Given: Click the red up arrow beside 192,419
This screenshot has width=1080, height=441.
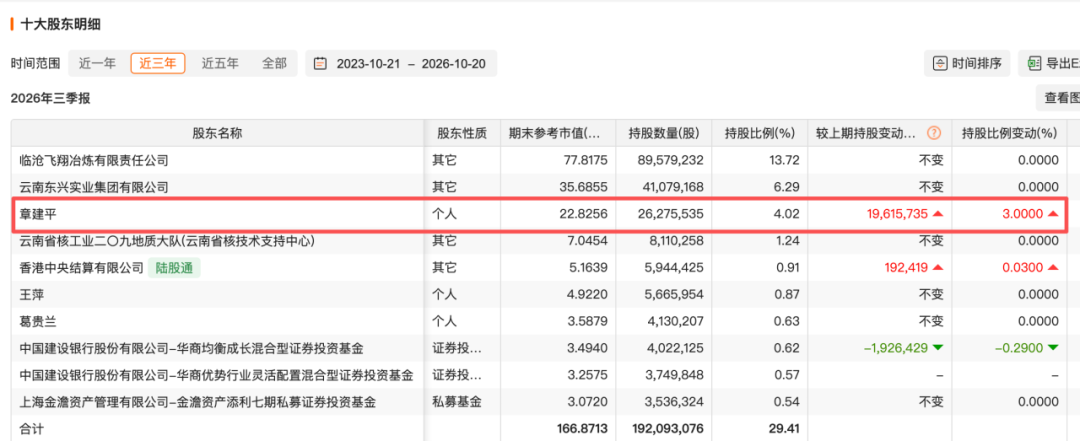Looking at the screenshot, I should tap(937, 268).
